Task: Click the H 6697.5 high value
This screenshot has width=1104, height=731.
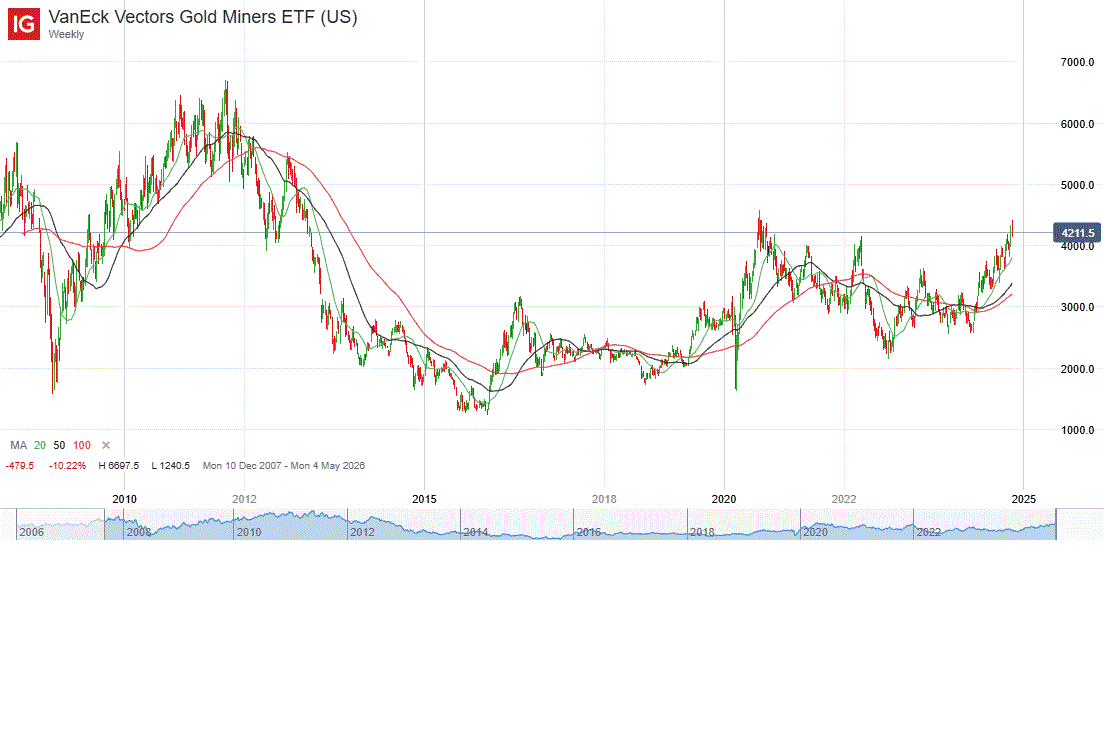Action: (x=118, y=466)
